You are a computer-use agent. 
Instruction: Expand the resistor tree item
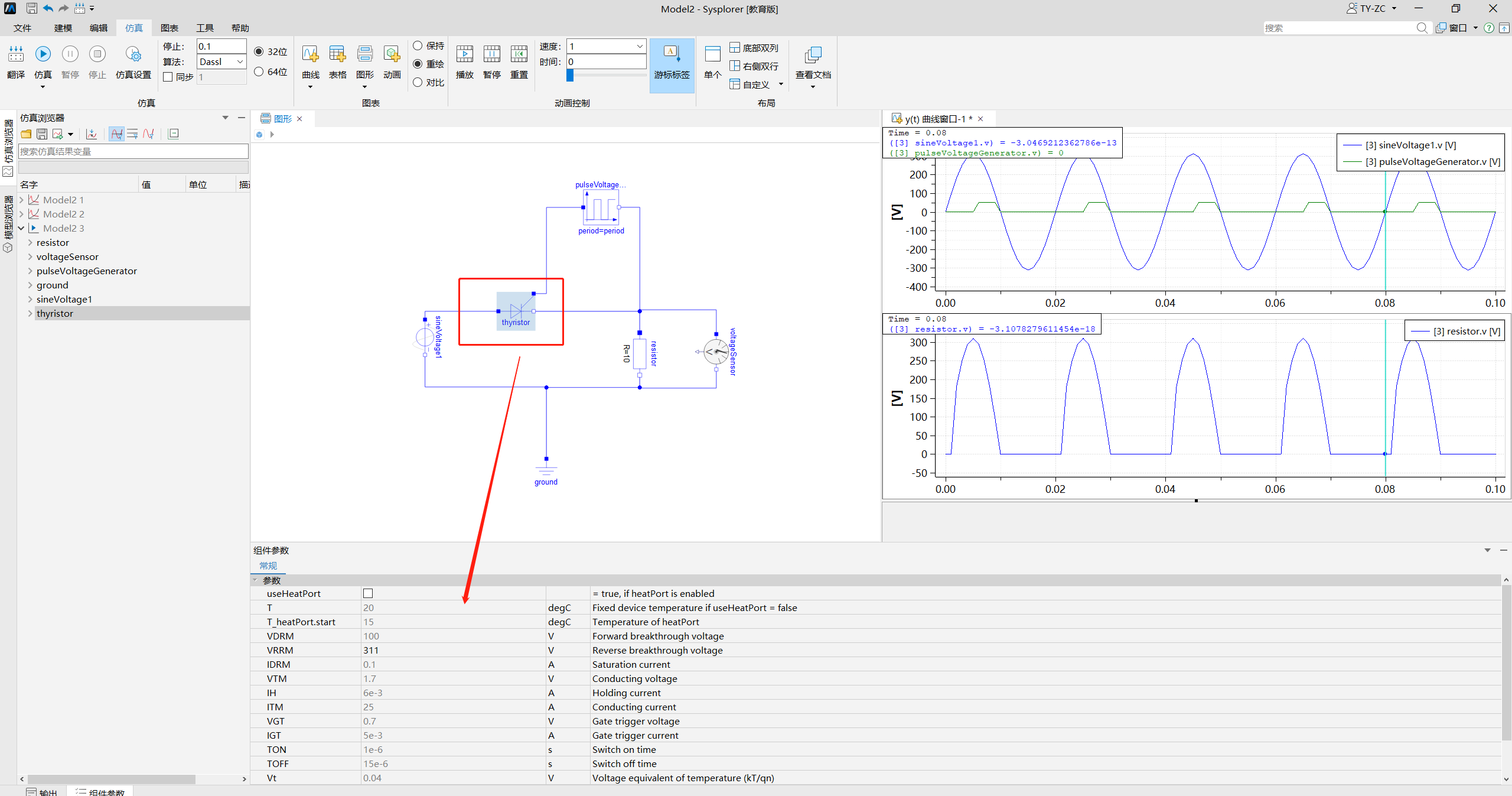pyautogui.click(x=30, y=242)
